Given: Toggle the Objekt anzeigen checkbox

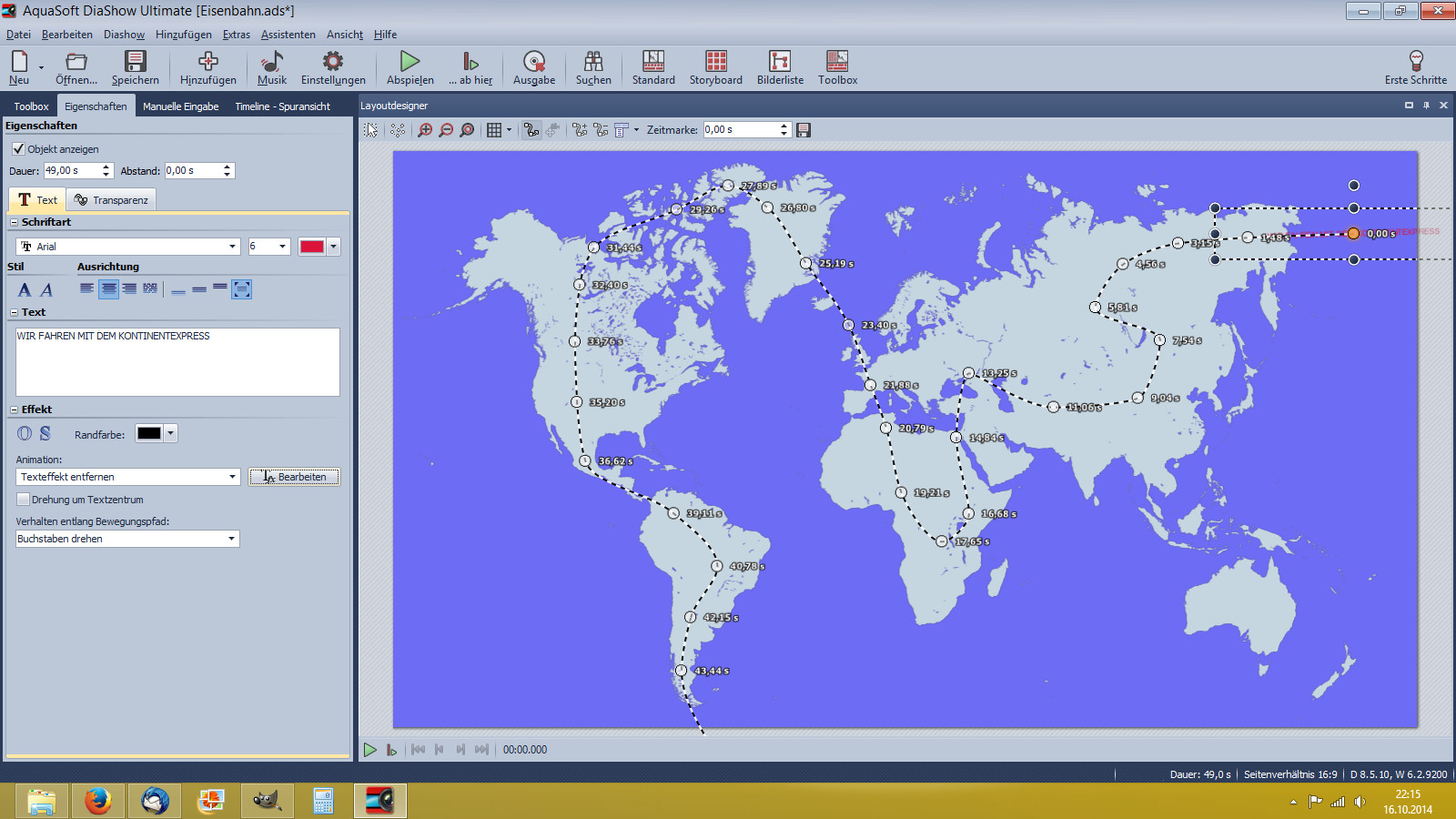Looking at the screenshot, I should pos(18,149).
